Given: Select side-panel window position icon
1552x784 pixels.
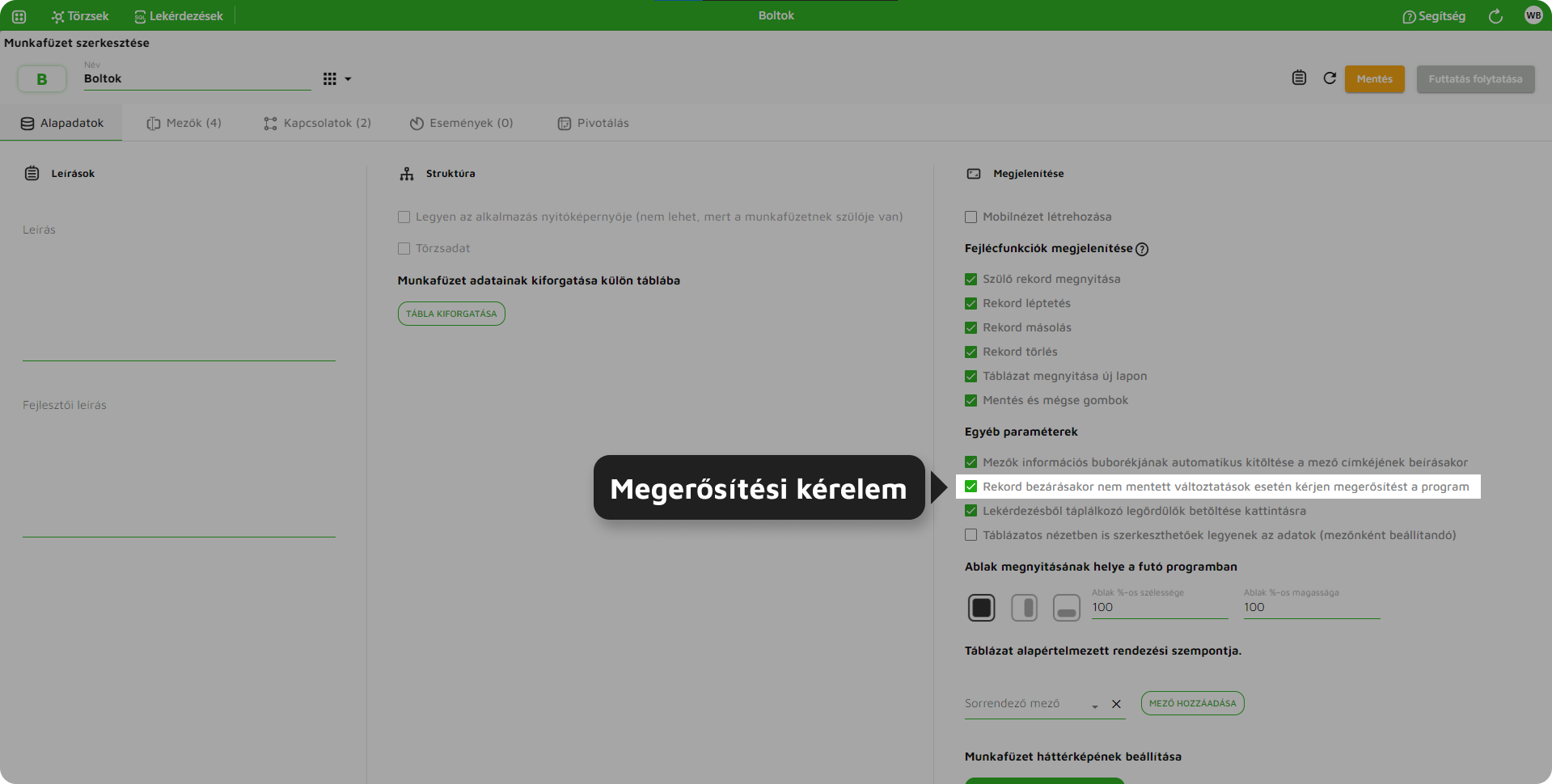Looking at the screenshot, I should pyautogui.click(x=1025, y=608).
